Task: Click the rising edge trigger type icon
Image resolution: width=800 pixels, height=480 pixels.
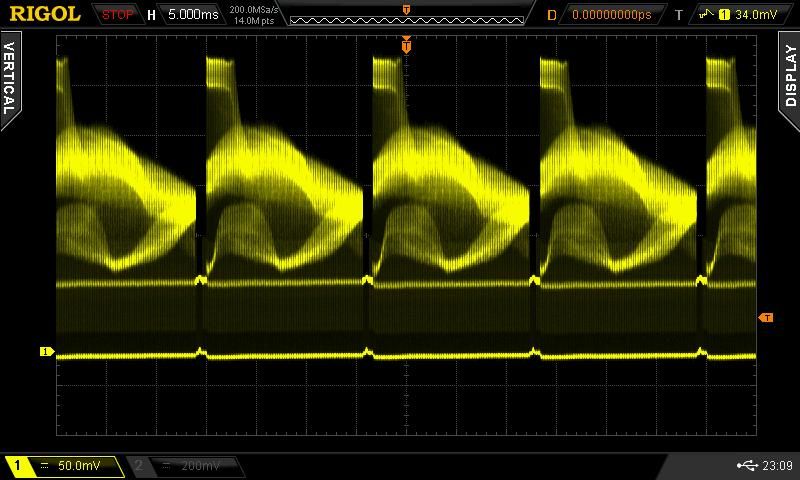Action: pyautogui.click(x=708, y=15)
